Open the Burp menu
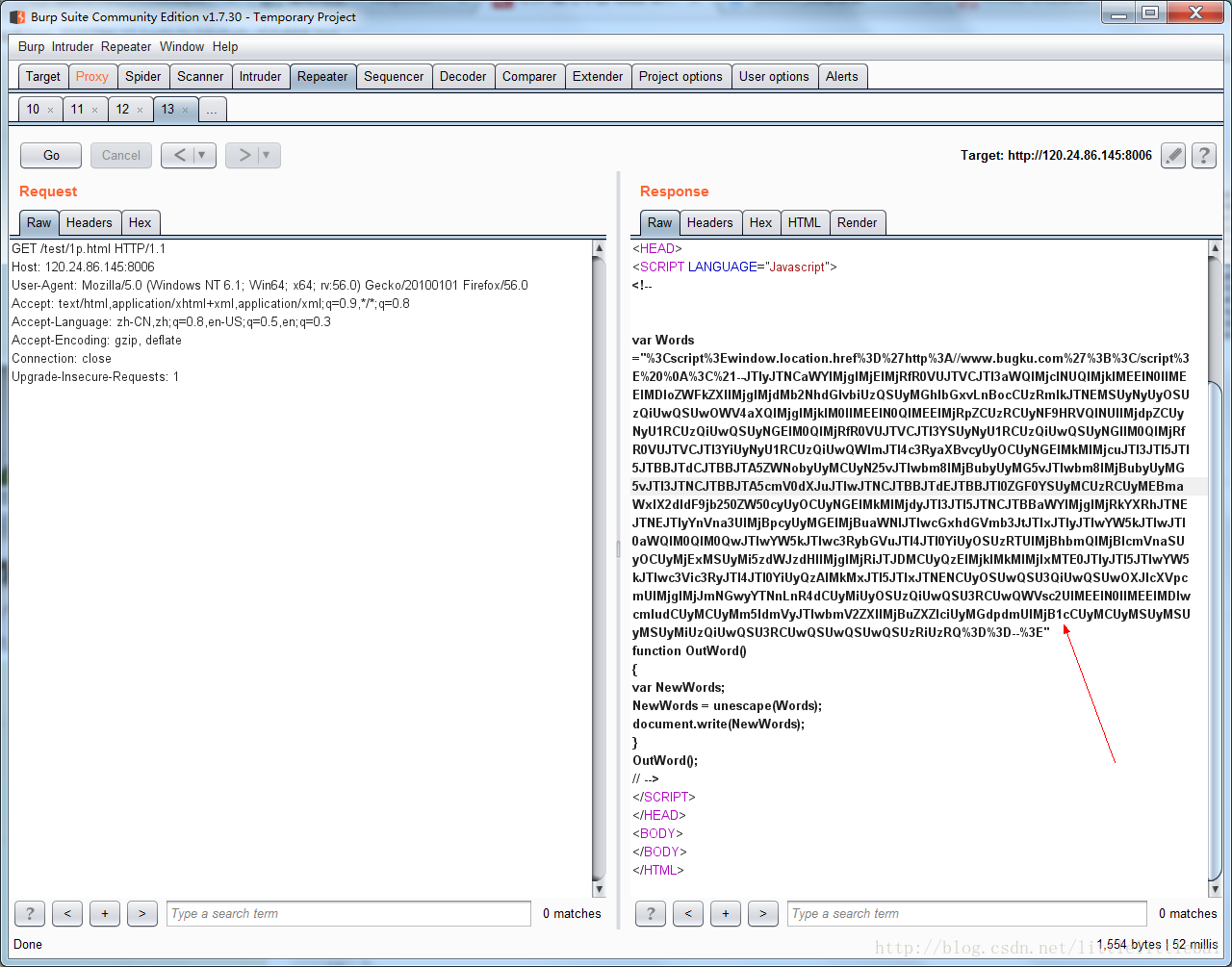The image size is (1232, 967). click(x=31, y=46)
